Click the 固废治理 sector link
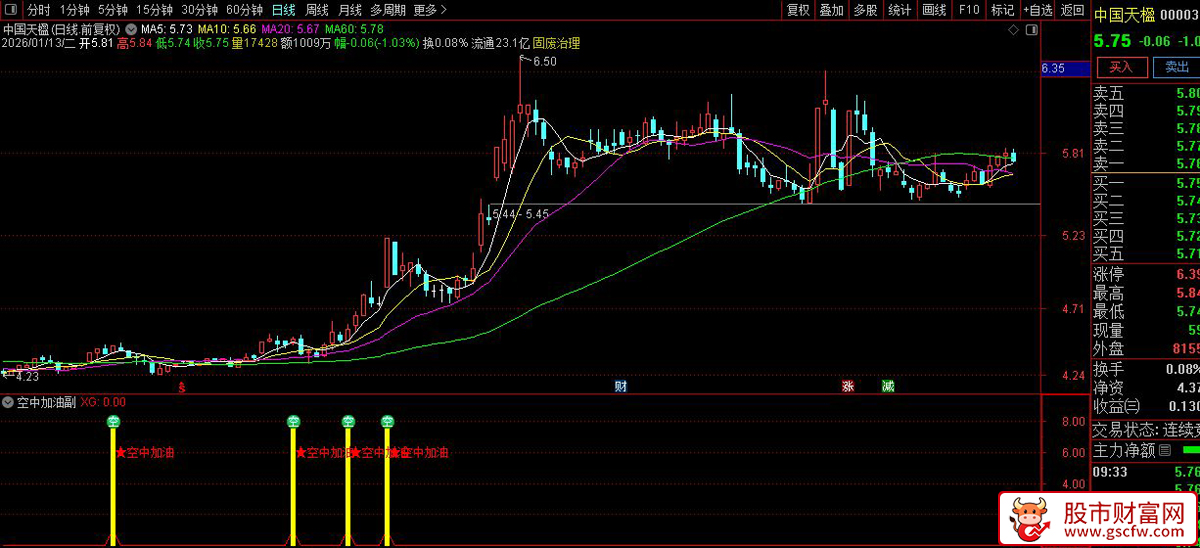The height and width of the screenshot is (548, 1200). [x=558, y=43]
